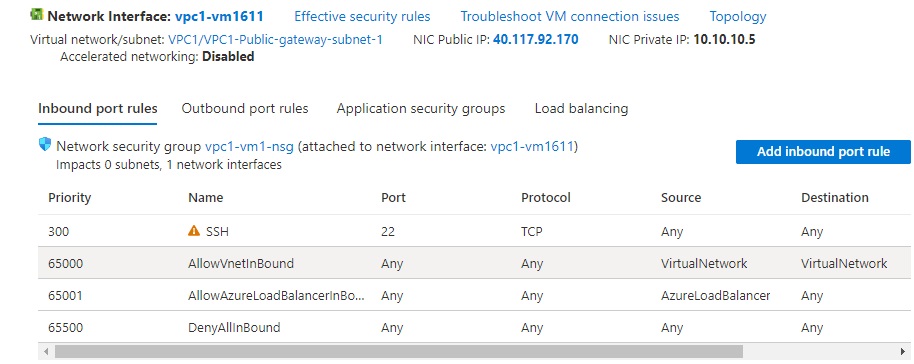Select the DenyAllInBound rule
This screenshot has width=914, height=364.
[234, 328]
